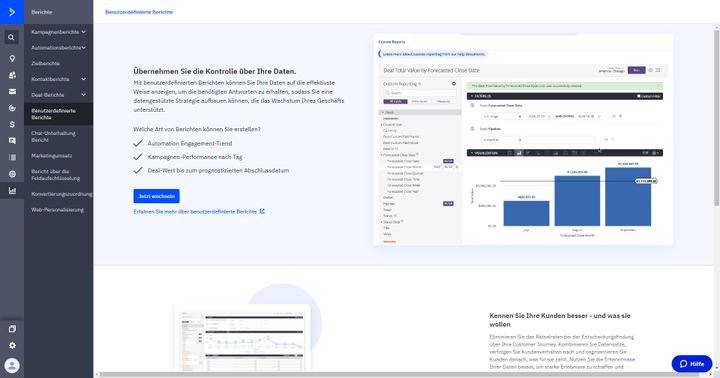The height and width of the screenshot is (378, 720).
Task: Click the Welche Art von Berichten question text
Action: (x=197, y=130)
